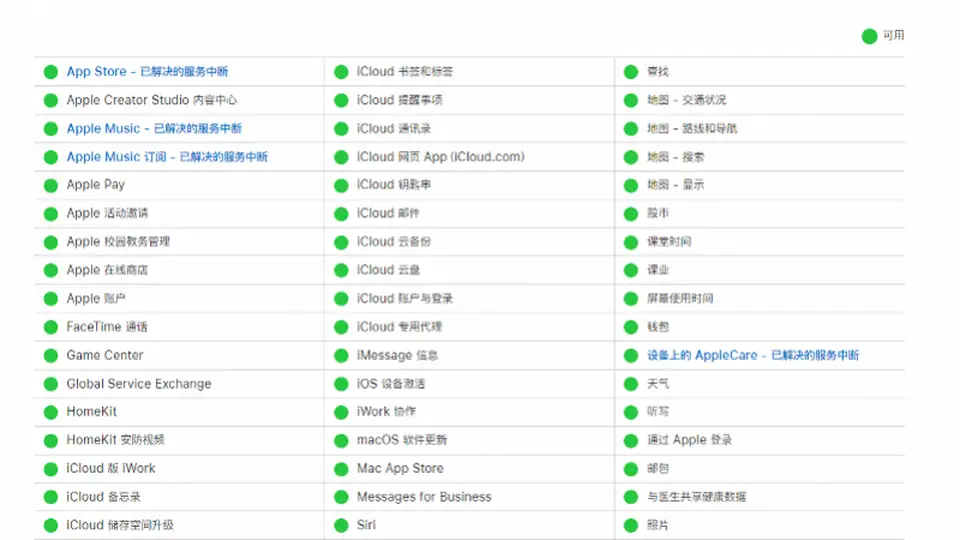This screenshot has width=960, height=540.
Task: Click the status dot next to iCloud 云备份
Action: [341, 242]
